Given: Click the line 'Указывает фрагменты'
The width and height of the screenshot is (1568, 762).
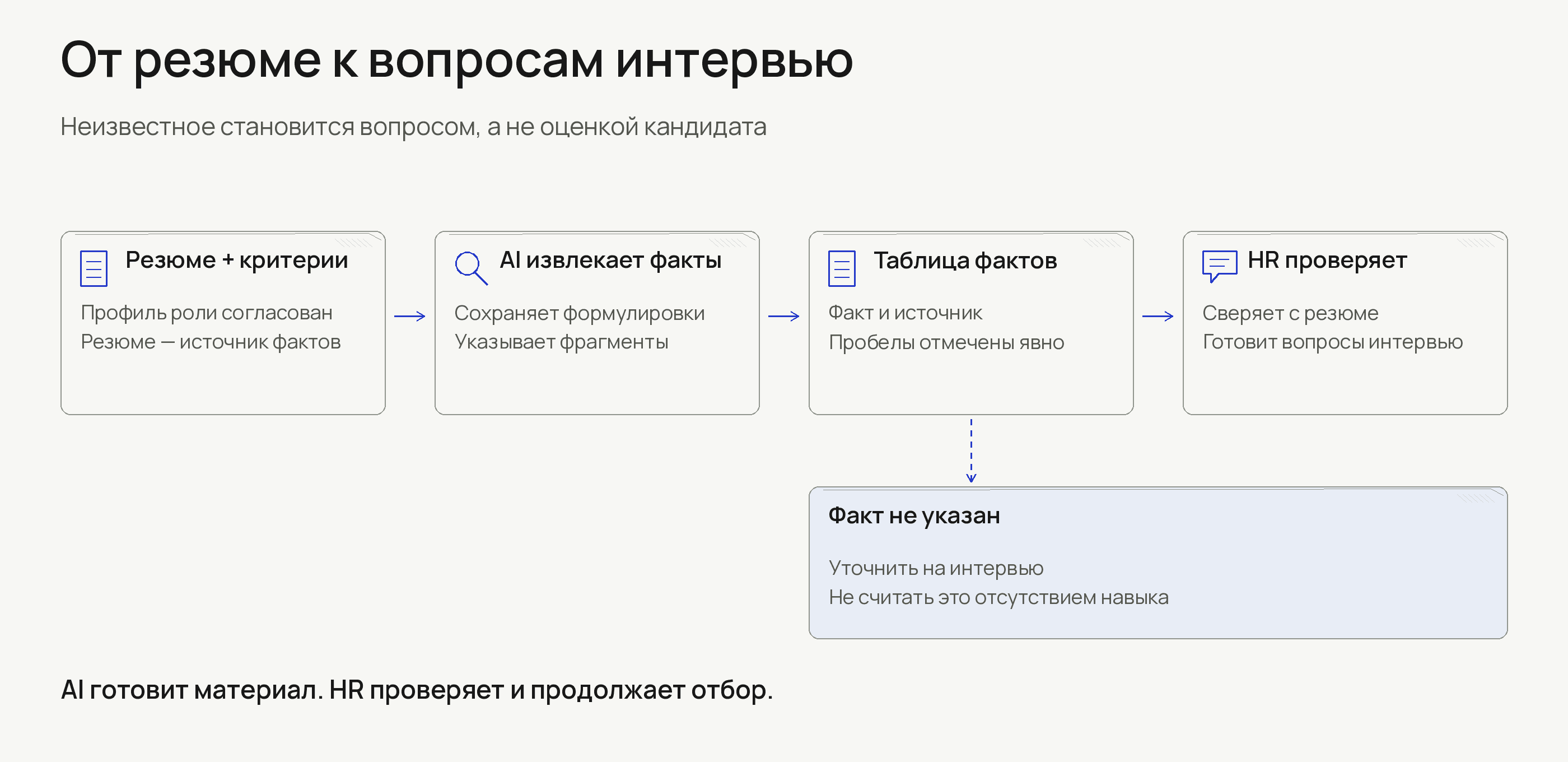Looking at the screenshot, I should [561, 342].
